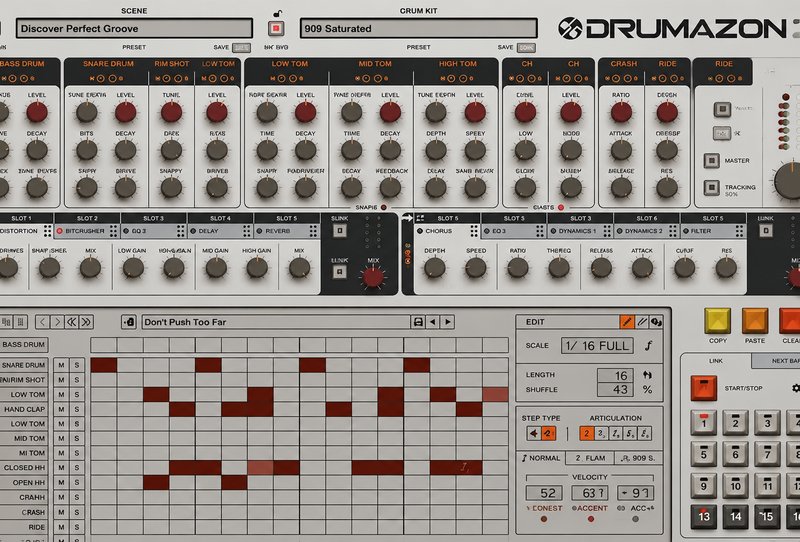This screenshot has width=800, height=542.
Task: Open pattern name field Don't Push Too Far
Action: pyautogui.click(x=276, y=322)
